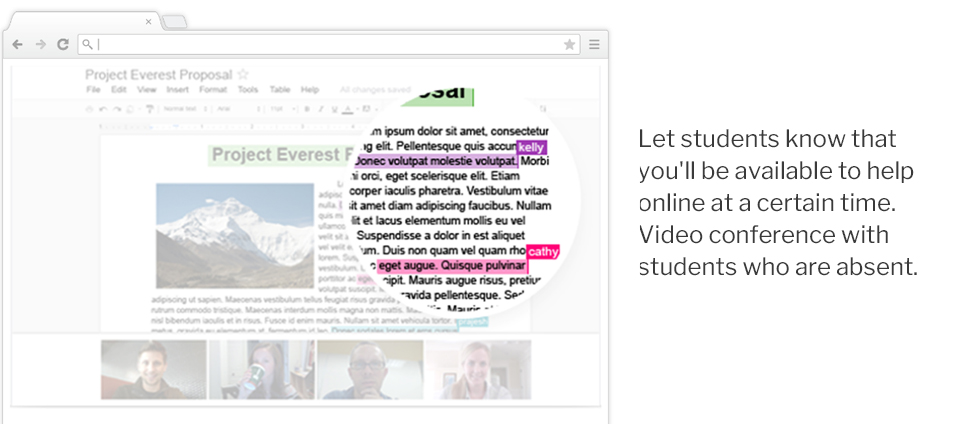The height and width of the screenshot is (424, 953).
Task: Star the Project Everest Proposal document
Action: 243,75
